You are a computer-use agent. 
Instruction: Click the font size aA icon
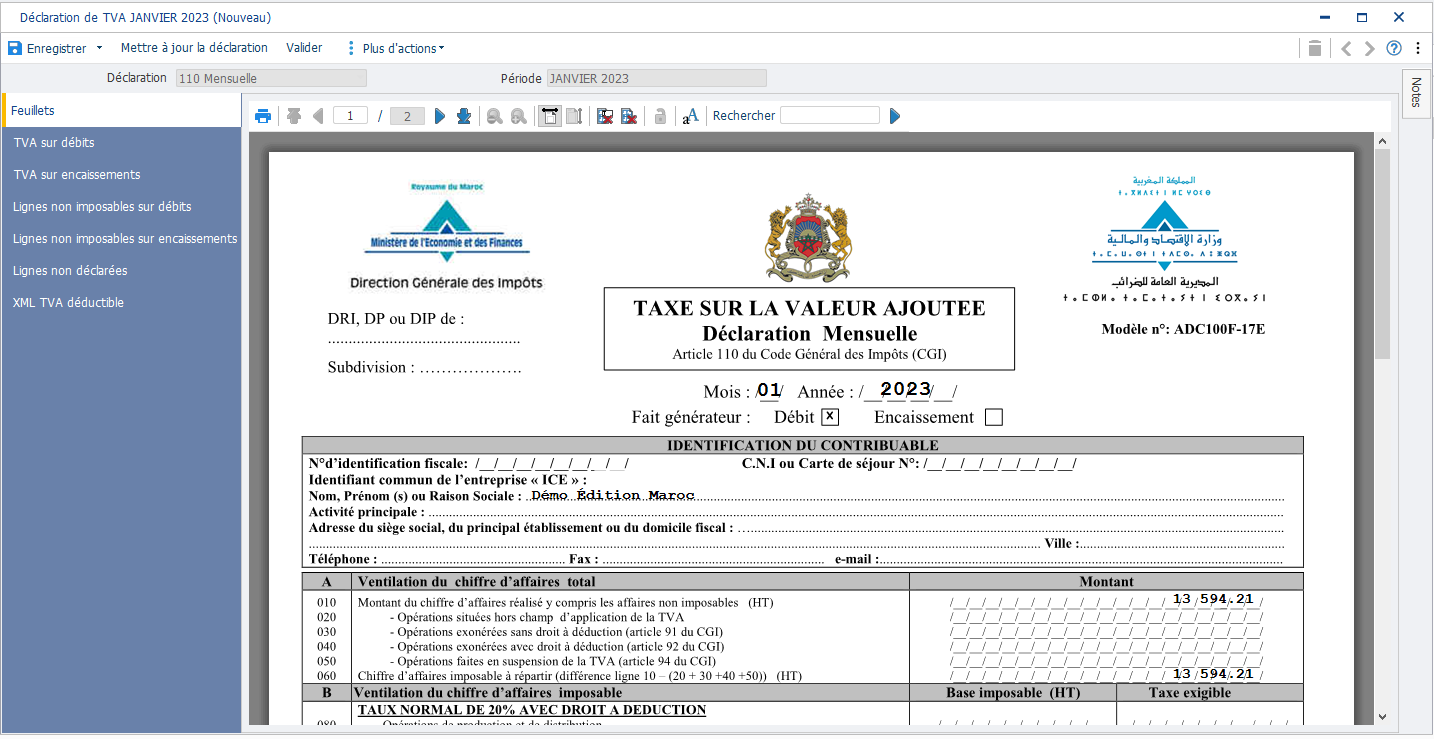point(690,115)
